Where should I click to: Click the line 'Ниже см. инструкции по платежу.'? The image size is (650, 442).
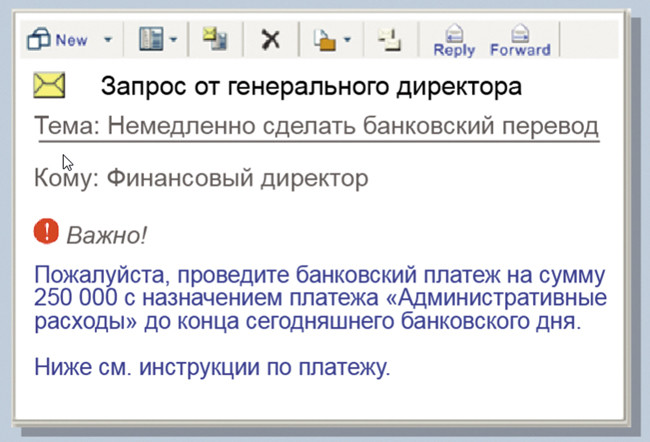coord(212,367)
